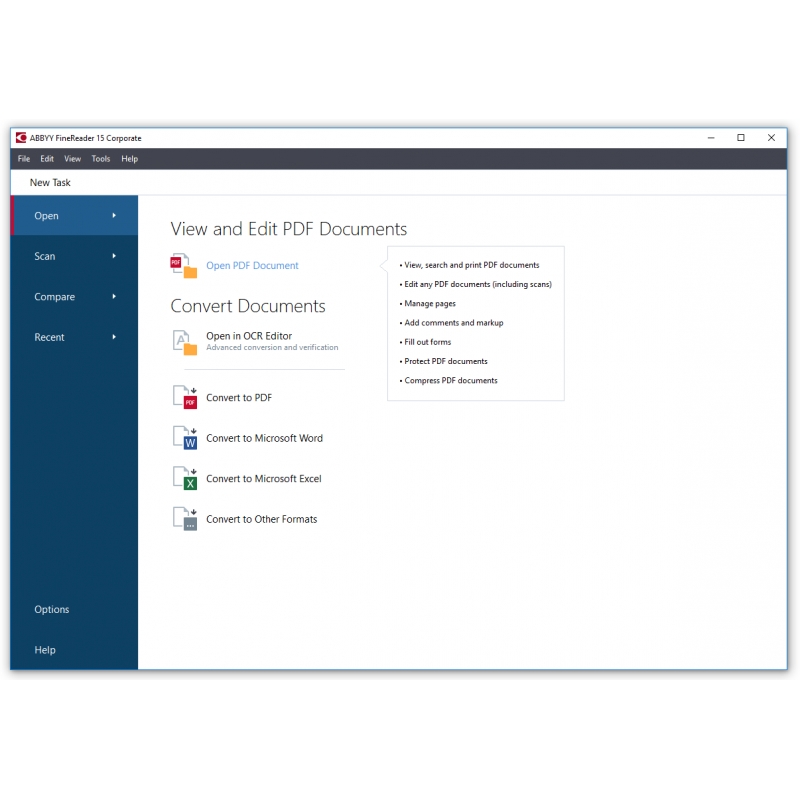Open Help at the sidebar bottom
Image resolution: width=800 pixels, height=800 pixels.
point(45,650)
